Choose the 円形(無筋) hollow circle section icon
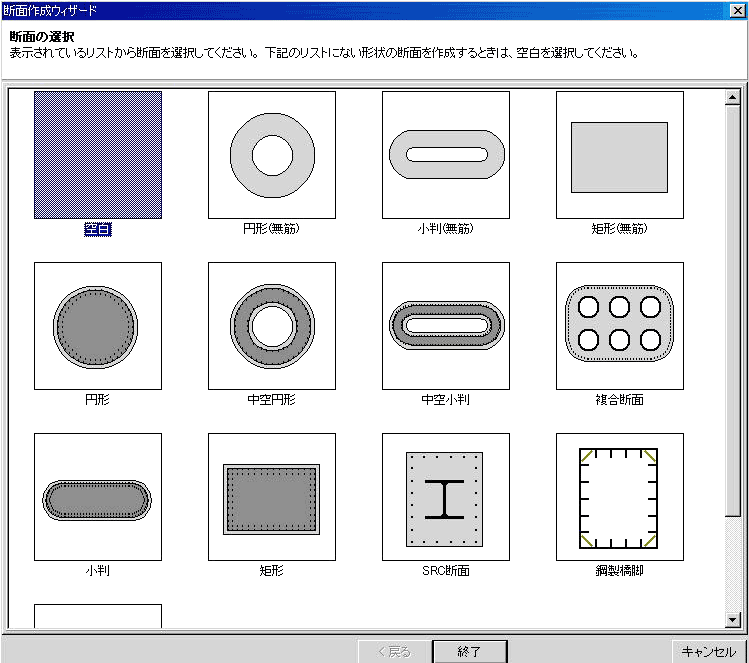Viewport: 749px width, 663px height. point(272,155)
